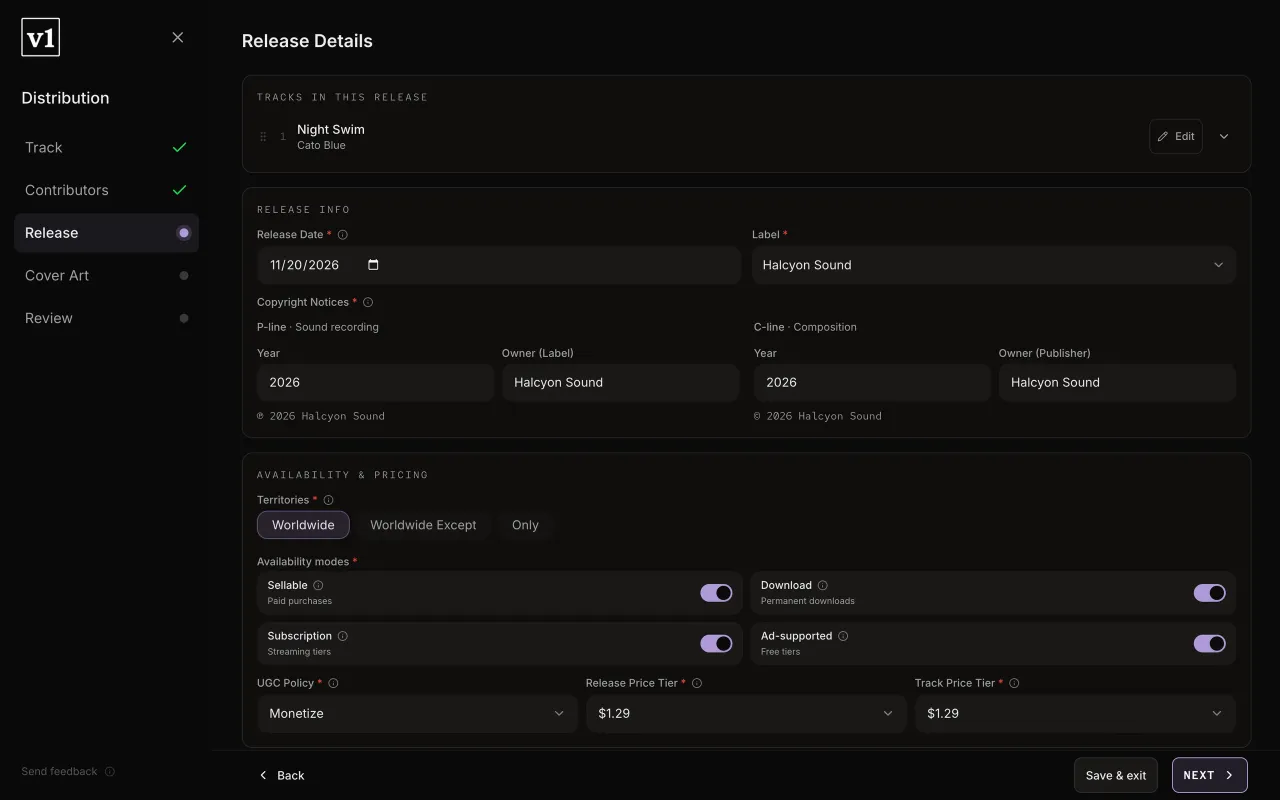
Task: Open the Cover Art step
Action: 106,276
